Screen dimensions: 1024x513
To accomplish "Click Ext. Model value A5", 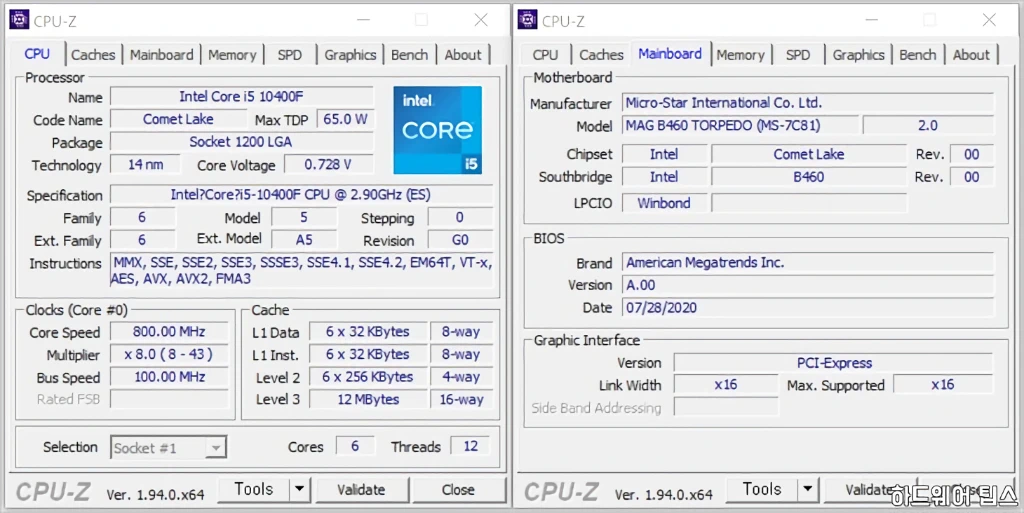I will [x=304, y=240].
